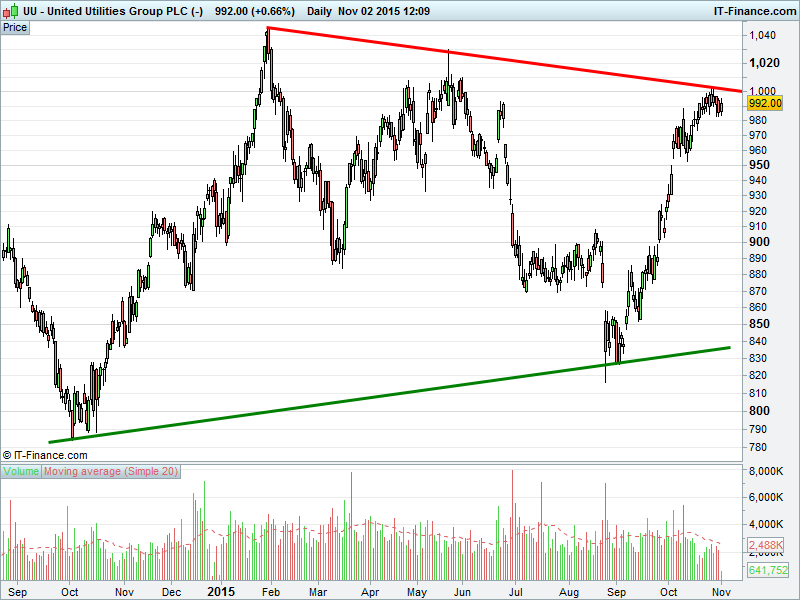Click the red 2,488K moving average tag

coord(765,545)
